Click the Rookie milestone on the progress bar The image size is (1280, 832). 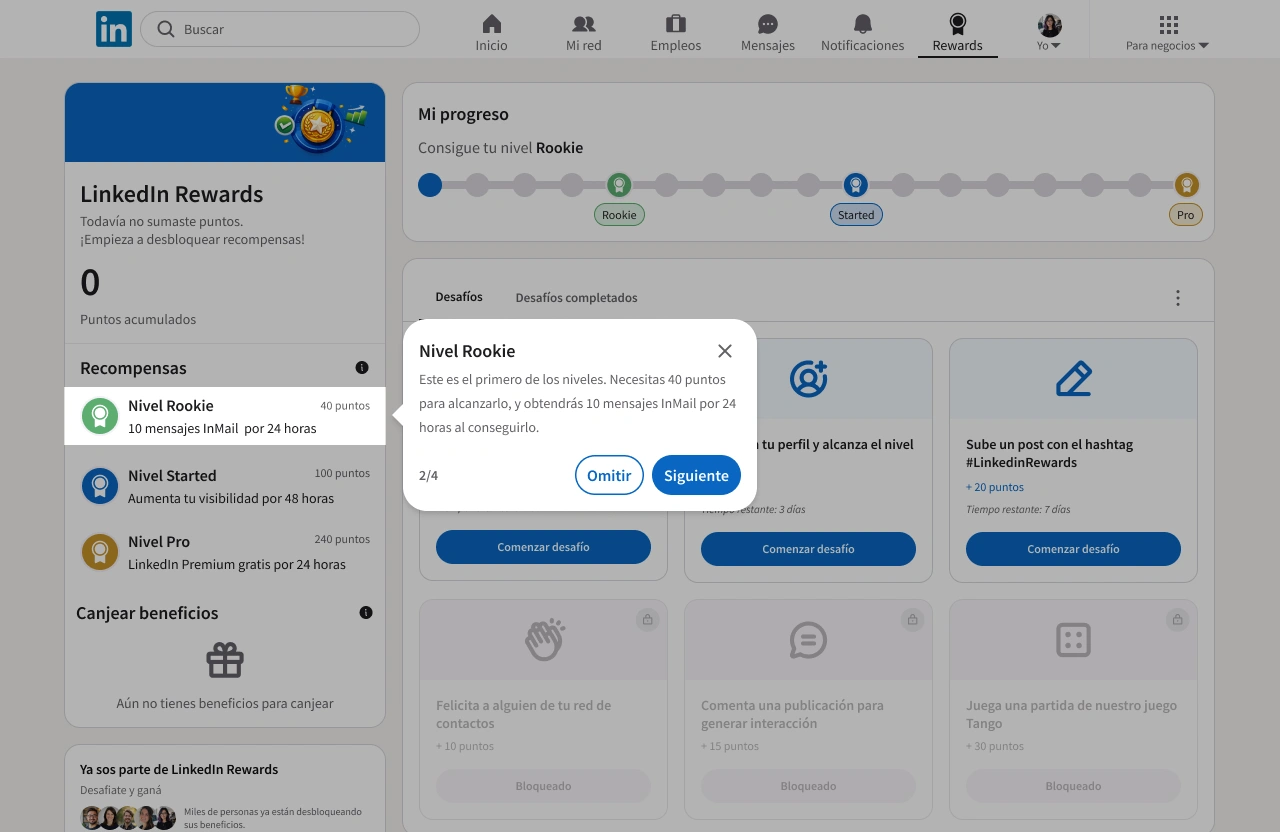(619, 185)
